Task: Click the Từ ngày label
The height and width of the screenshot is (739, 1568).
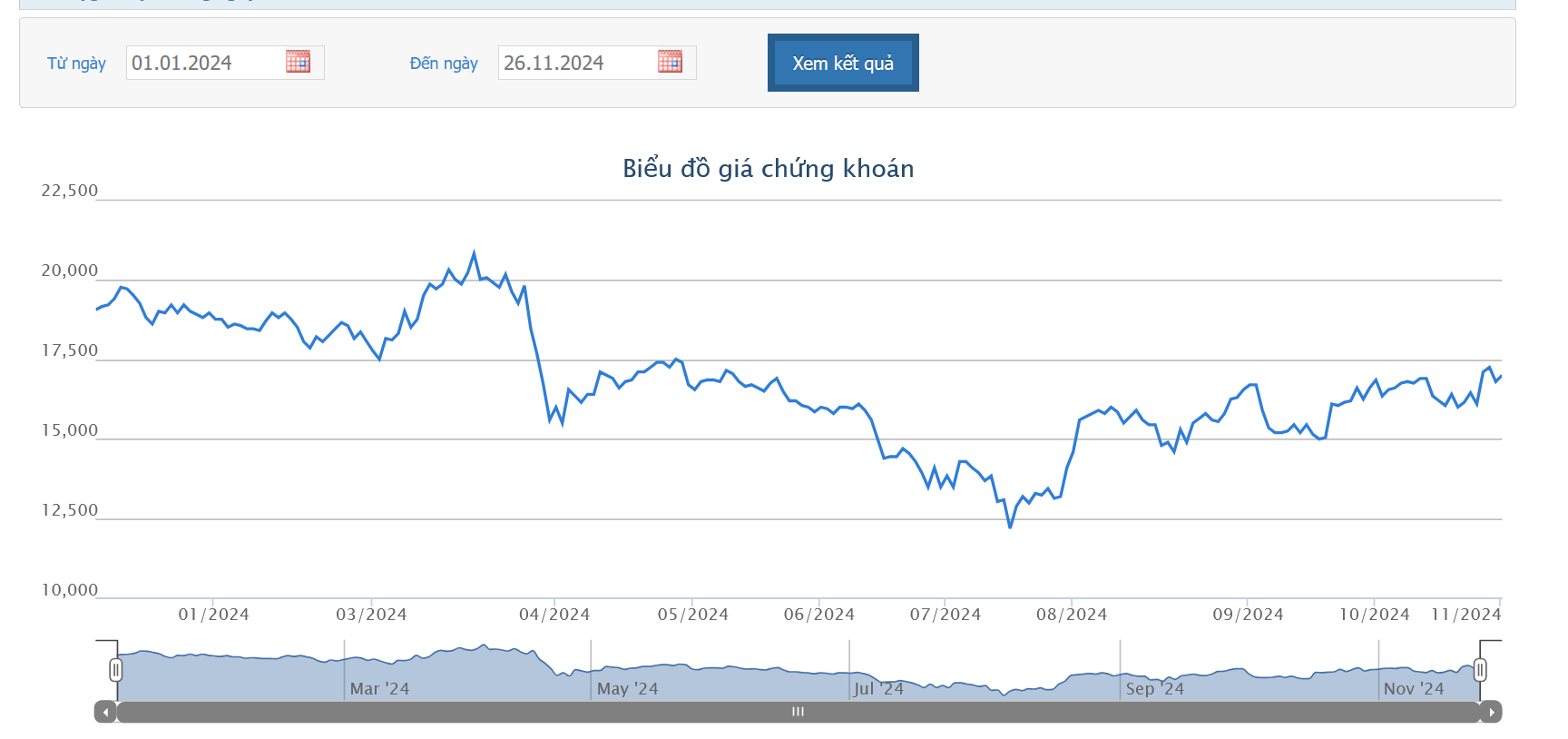Action: [76, 64]
